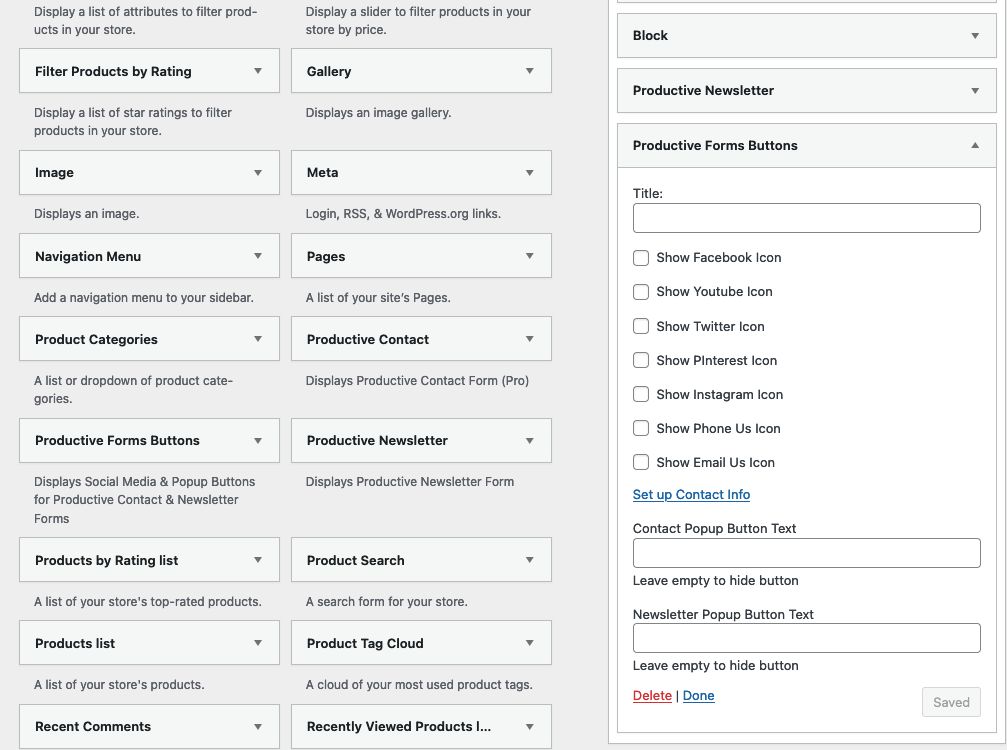The image size is (1007, 750).
Task: Check Show Youtube Icon
Action: (641, 292)
